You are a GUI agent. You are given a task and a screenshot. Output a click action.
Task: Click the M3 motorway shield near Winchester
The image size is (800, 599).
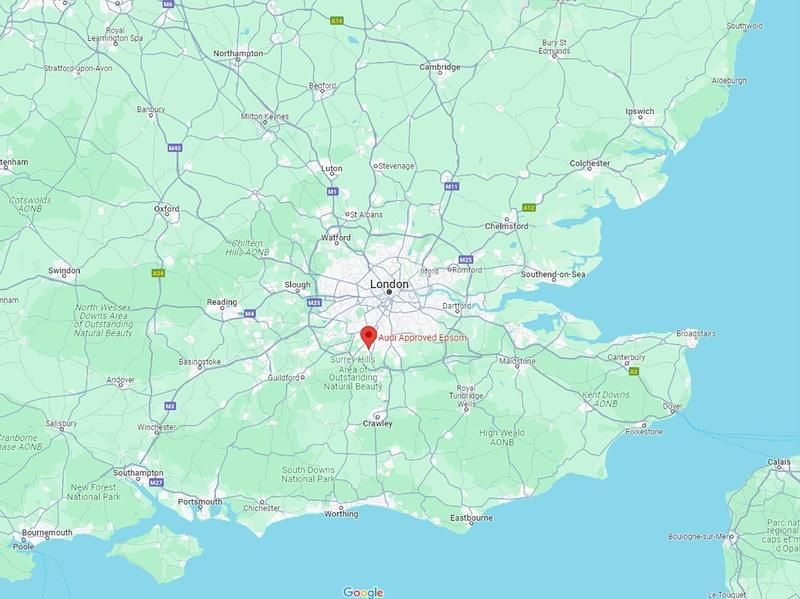tap(170, 406)
